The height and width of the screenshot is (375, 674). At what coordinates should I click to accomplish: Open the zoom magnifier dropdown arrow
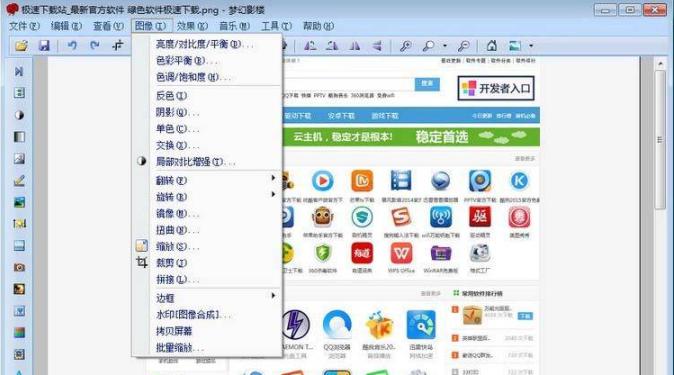coord(445,46)
